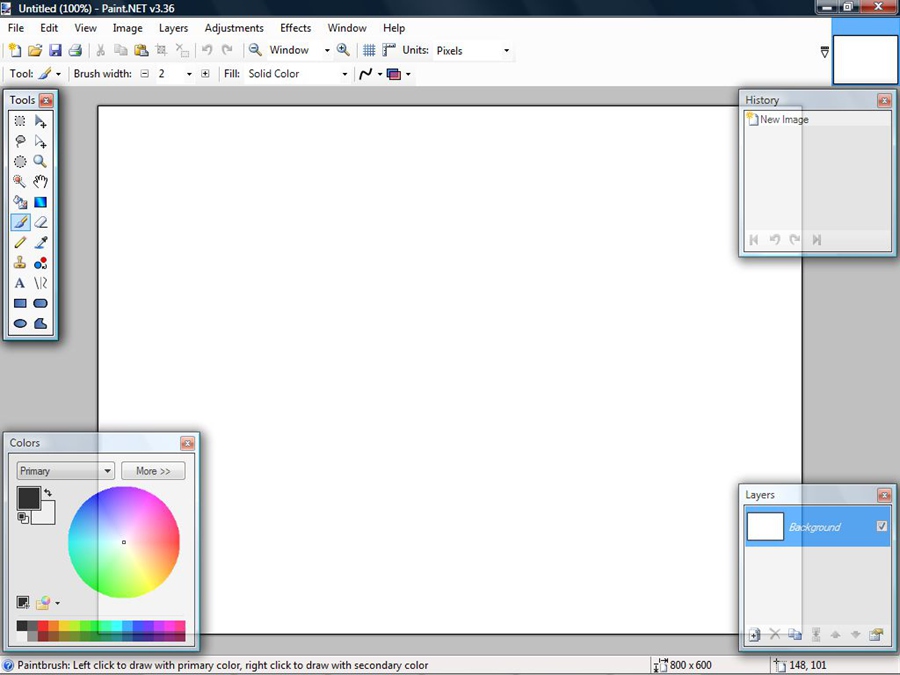Open the File menu

[15, 28]
